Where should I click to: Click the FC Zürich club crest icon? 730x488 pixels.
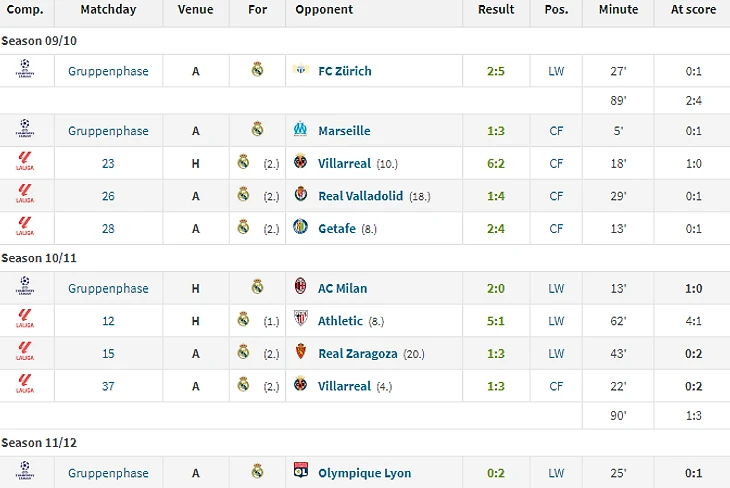[x=301, y=69]
